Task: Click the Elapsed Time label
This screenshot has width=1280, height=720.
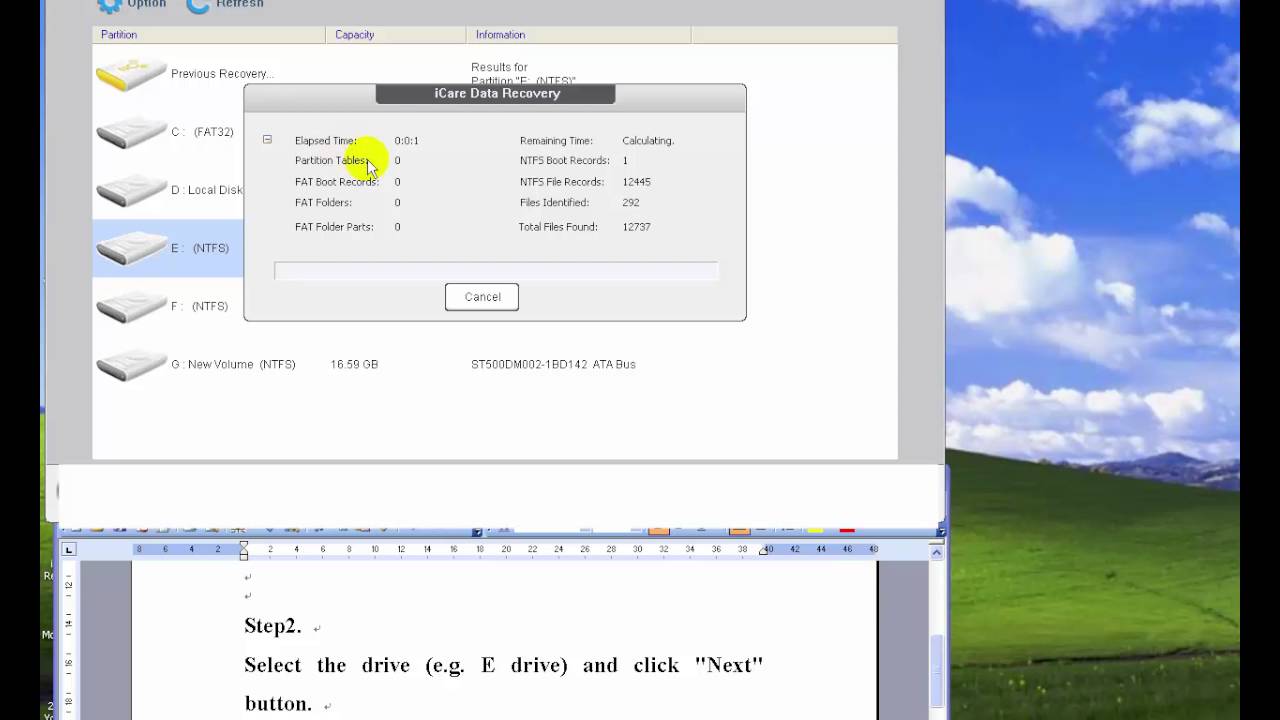Action: [325, 141]
